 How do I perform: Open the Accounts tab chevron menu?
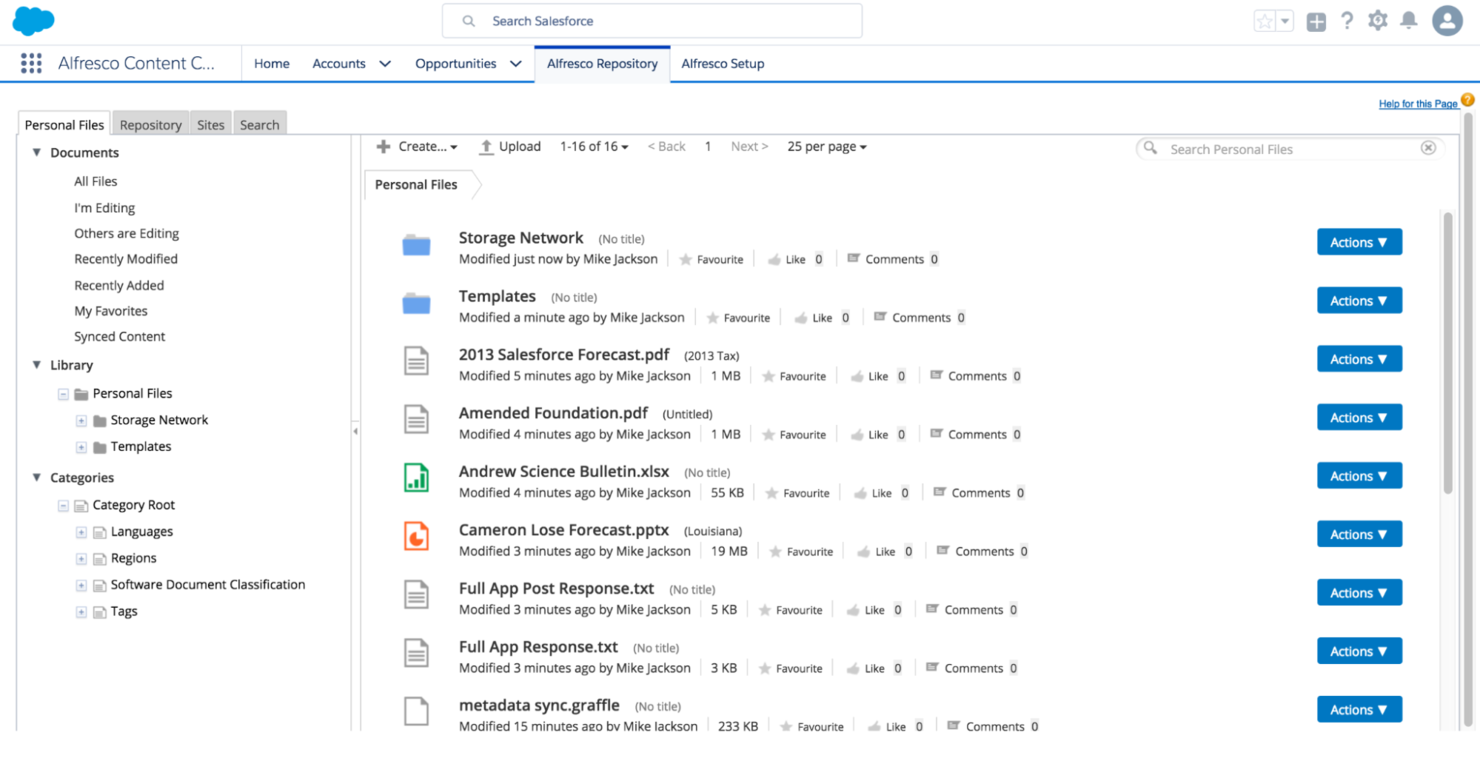(385, 64)
